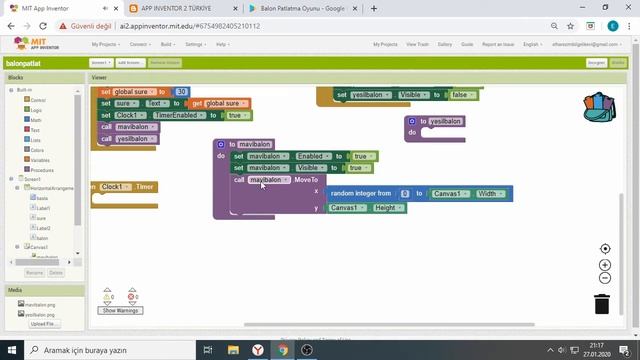This screenshot has width=640, height=360.
Task: Collapse the HorizontalArrangement tree node
Action: (x=18, y=188)
